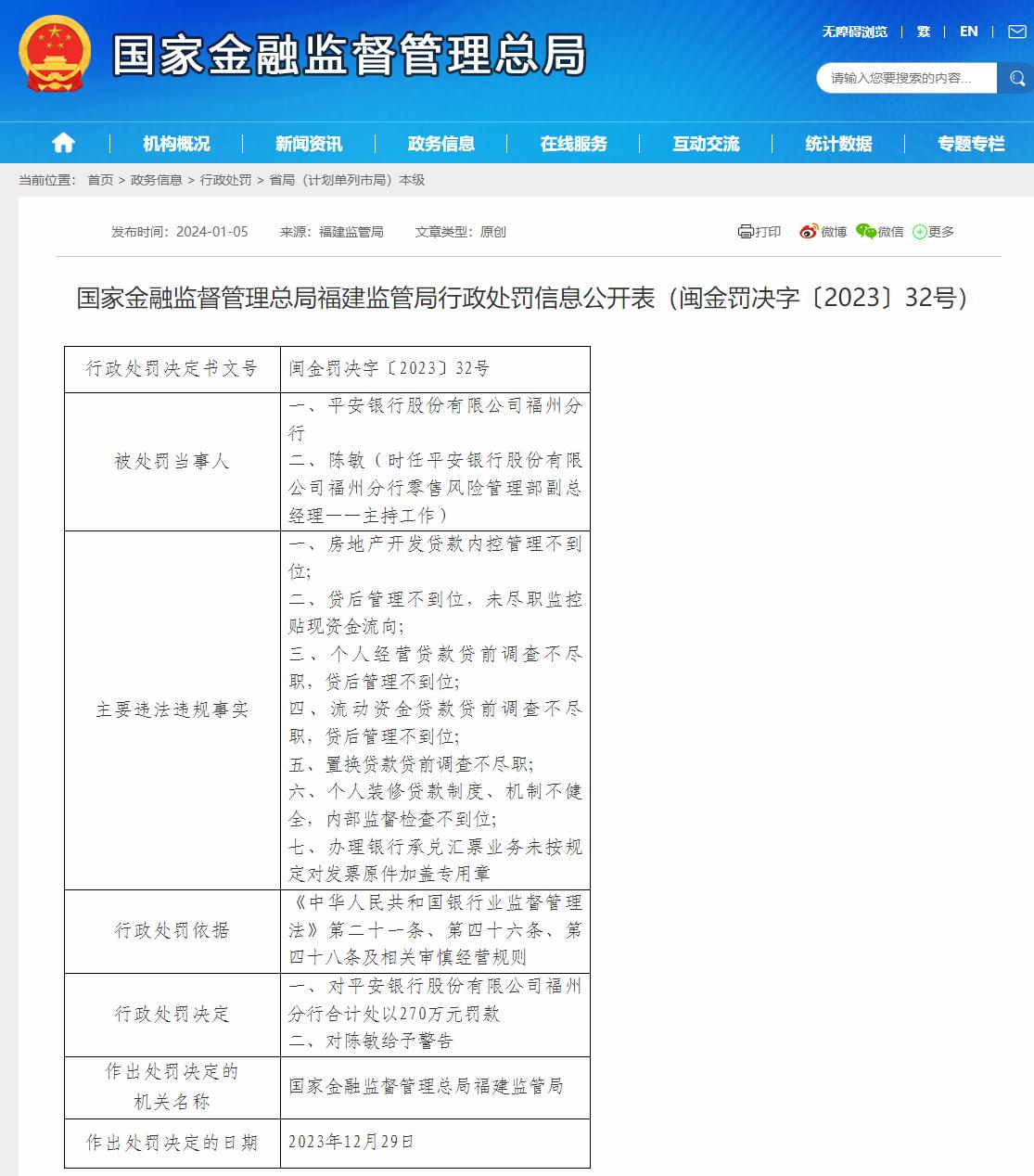Open the 在线服务 menu
1034x1176 pixels.
pos(574,143)
